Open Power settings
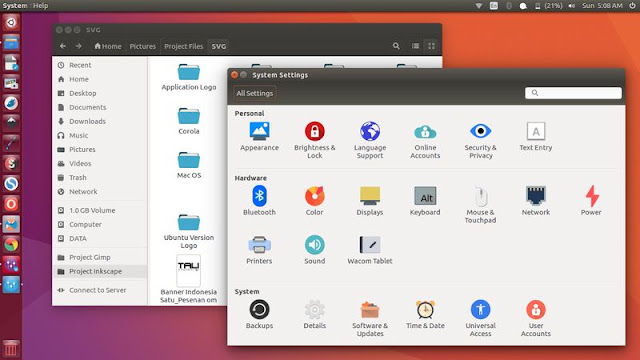 tap(591, 200)
